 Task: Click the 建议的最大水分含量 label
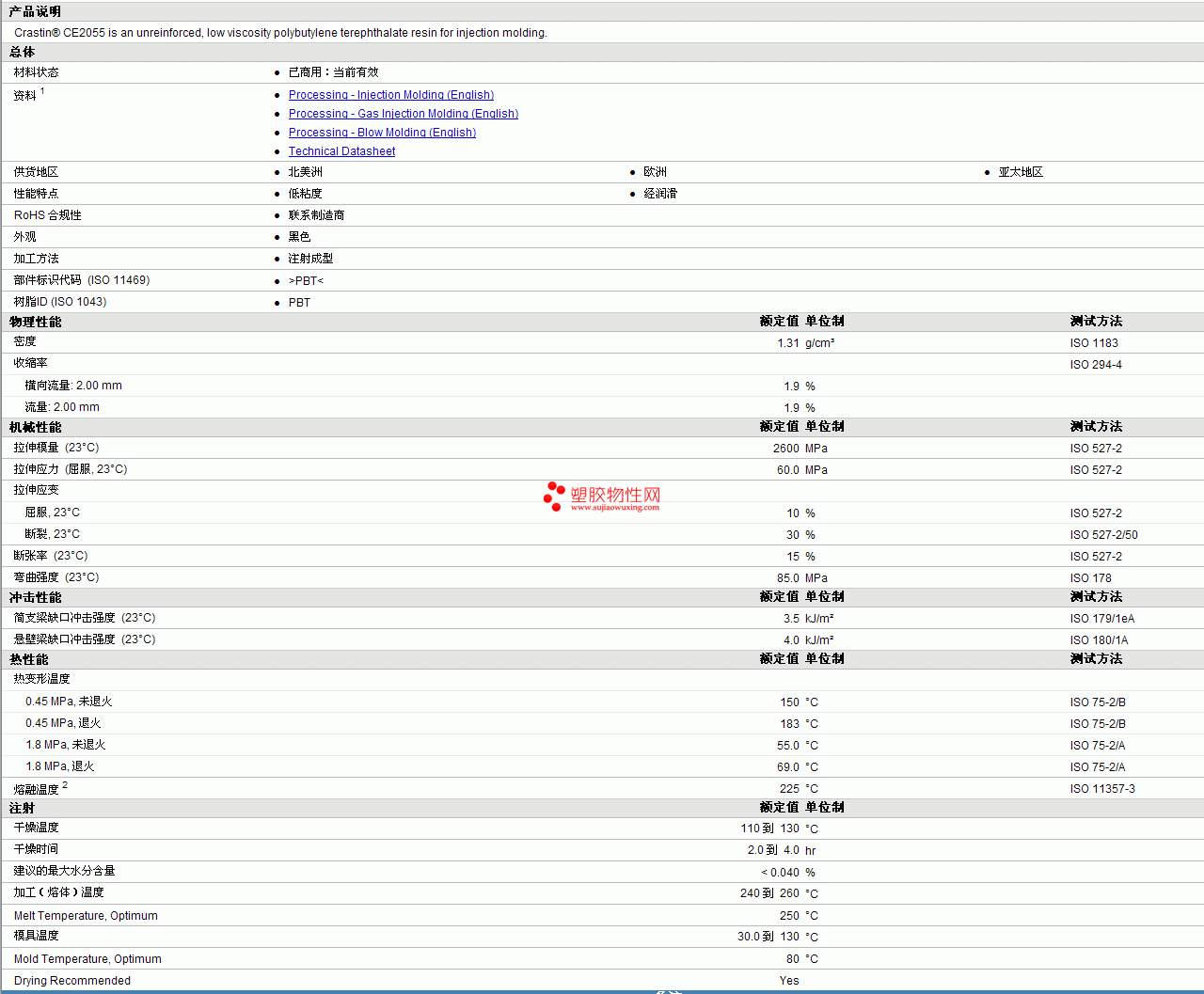pyautogui.click(x=64, y=871)
